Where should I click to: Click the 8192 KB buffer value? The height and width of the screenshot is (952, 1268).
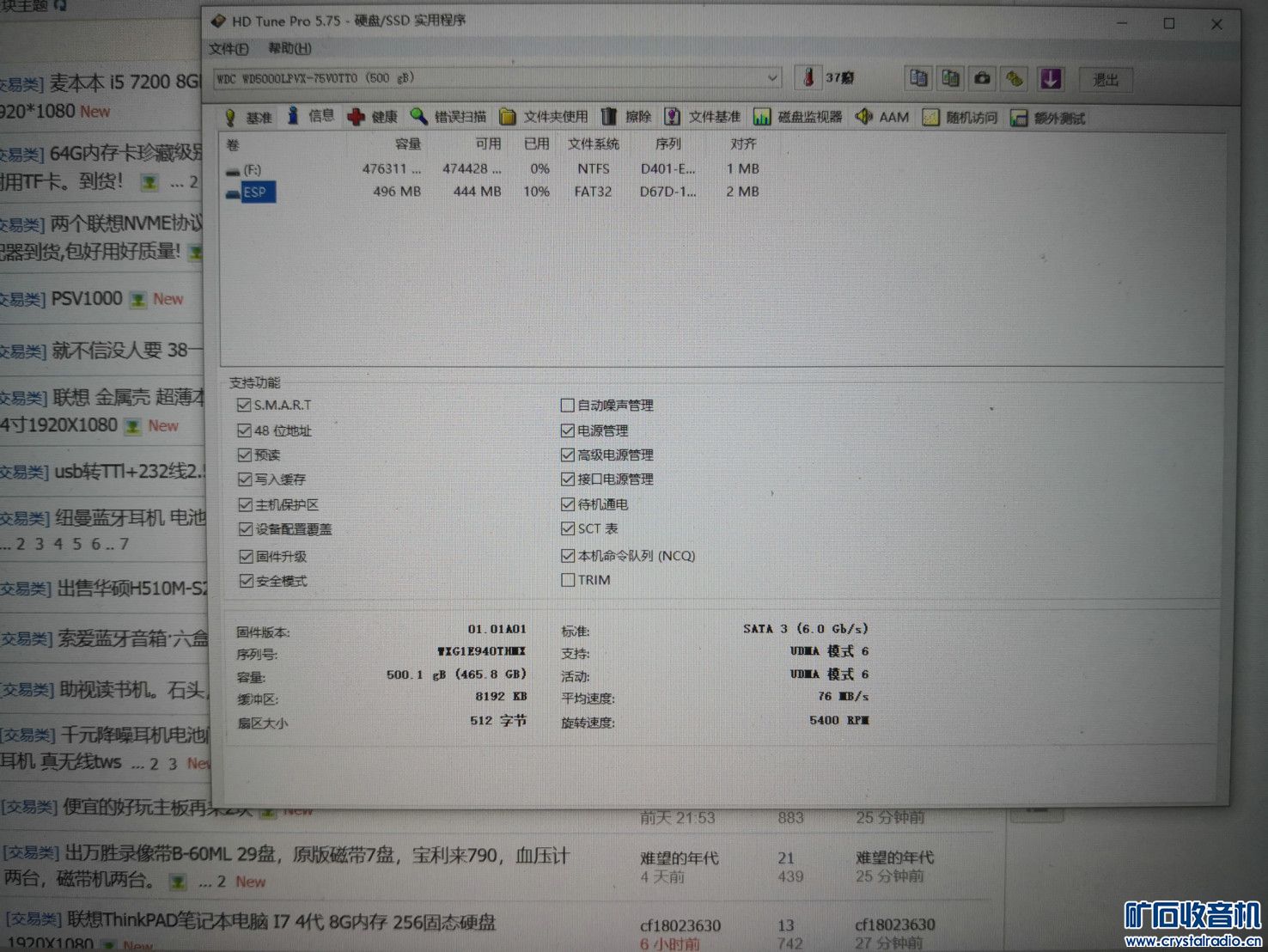(x=501, y=697)
